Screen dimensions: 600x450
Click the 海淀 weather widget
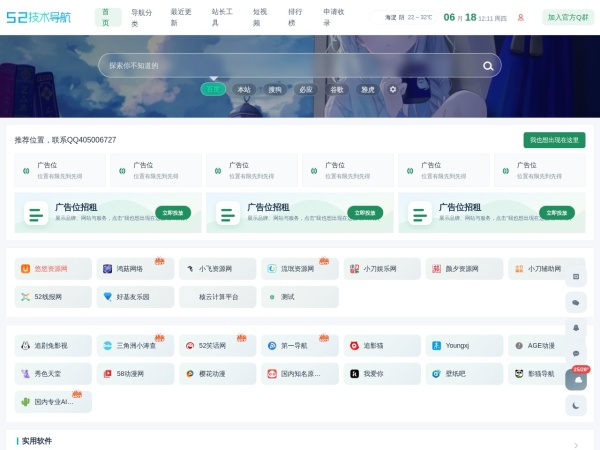point(403,18)
